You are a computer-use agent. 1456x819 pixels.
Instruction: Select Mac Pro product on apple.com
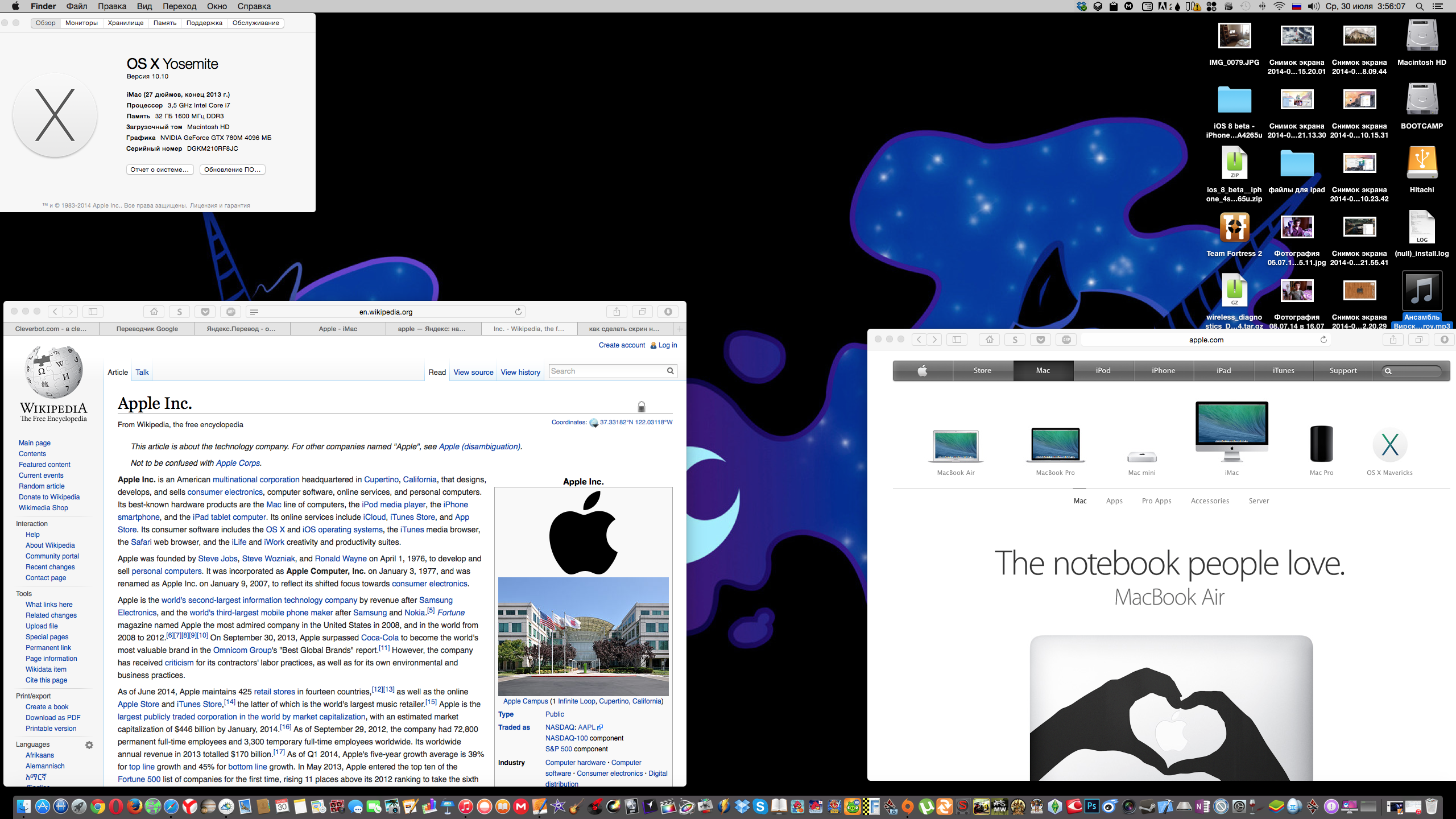click(1321, 450)
